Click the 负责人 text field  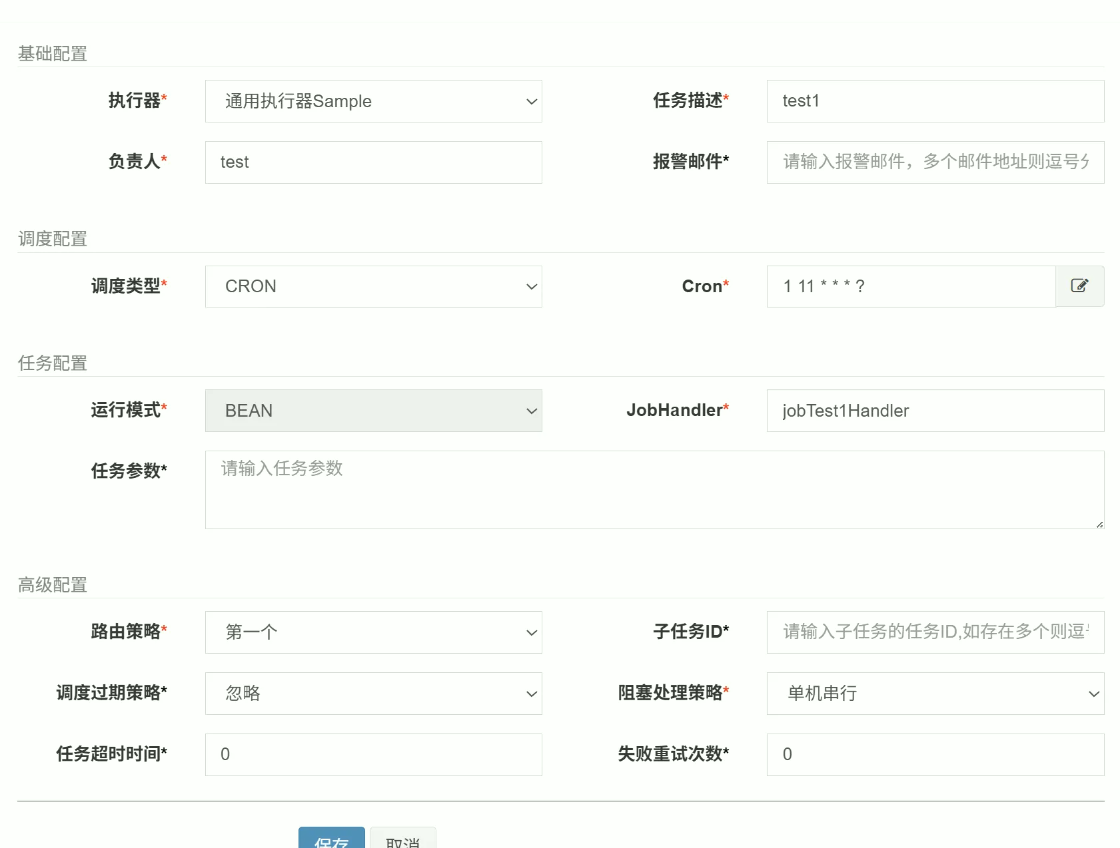click(x=373, y=162)
